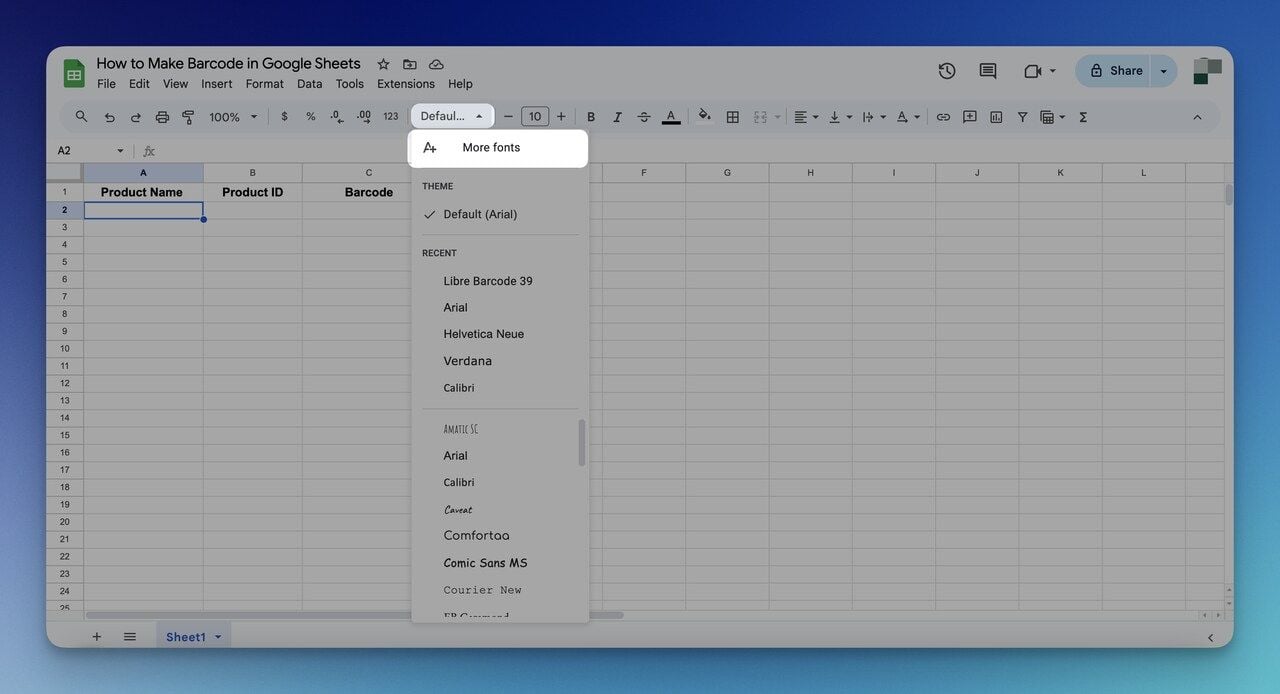Open cell borders options
This screenshot has height=694, width=1280.
coord(733,117)
